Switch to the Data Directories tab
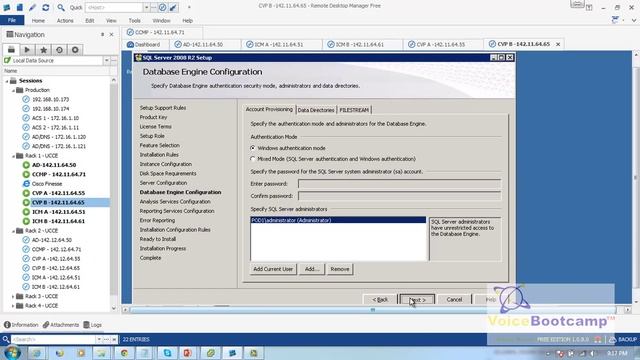The height and width of the screenshot is (360, 640). 316,110
